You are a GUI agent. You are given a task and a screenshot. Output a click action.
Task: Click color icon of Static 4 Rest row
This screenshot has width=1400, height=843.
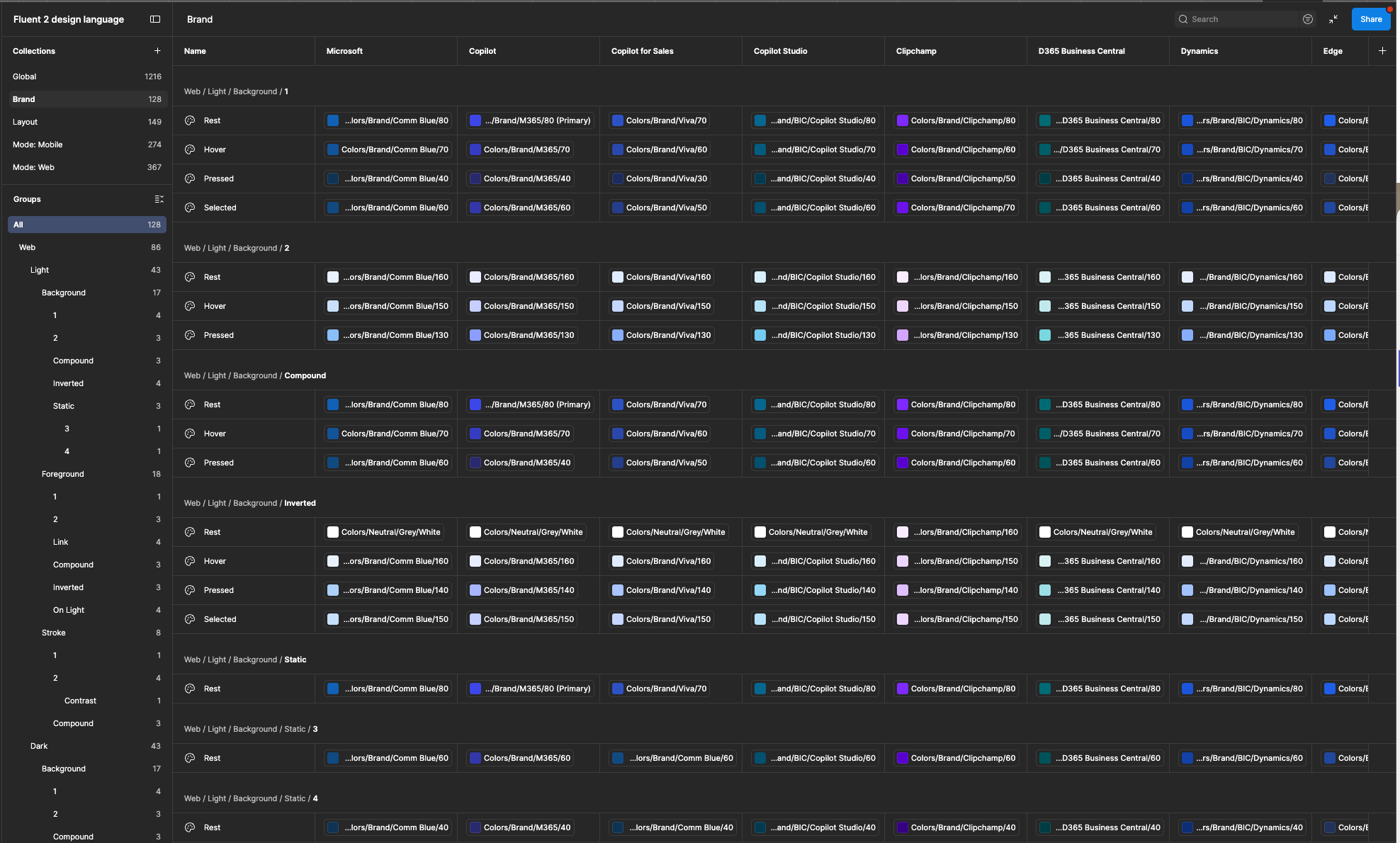190,827
